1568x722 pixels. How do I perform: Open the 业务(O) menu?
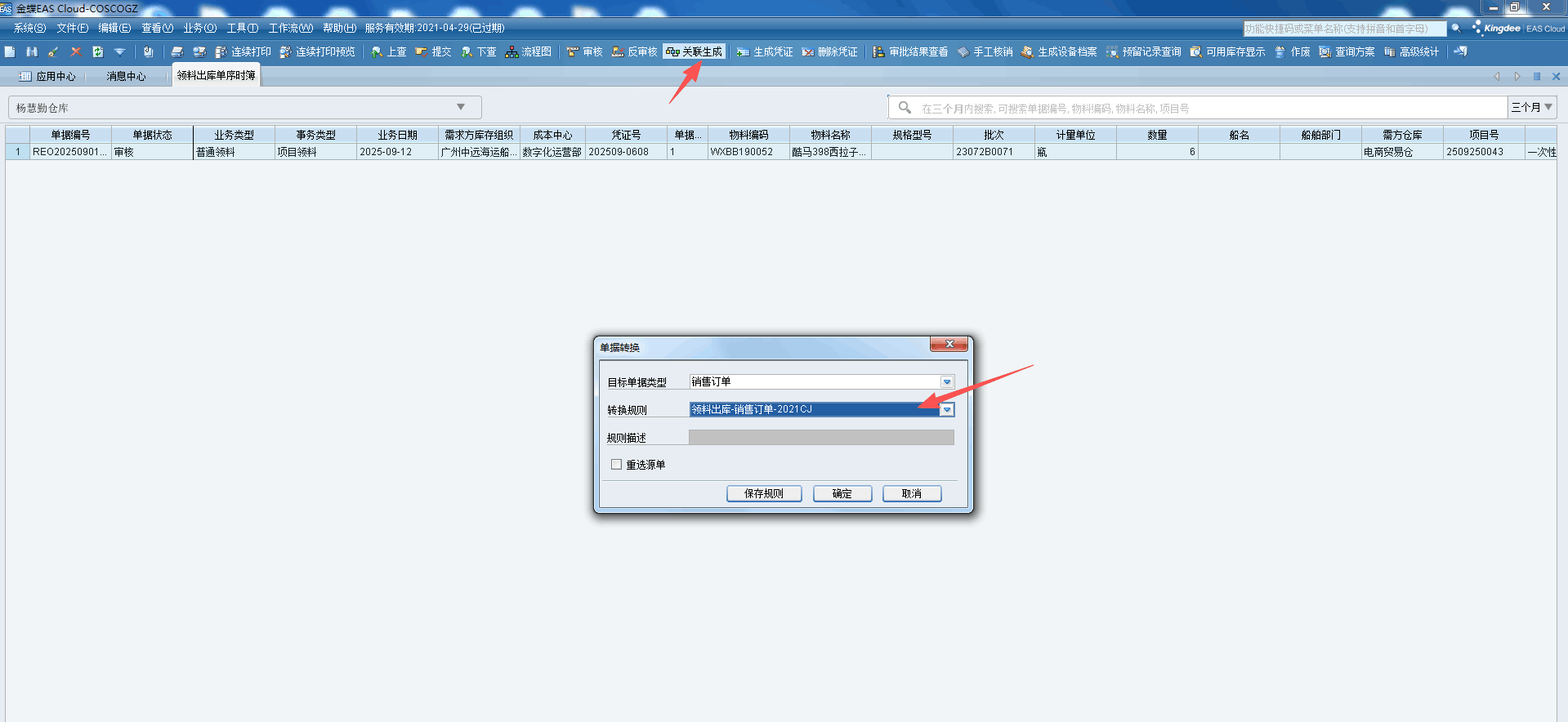point(199,28)
